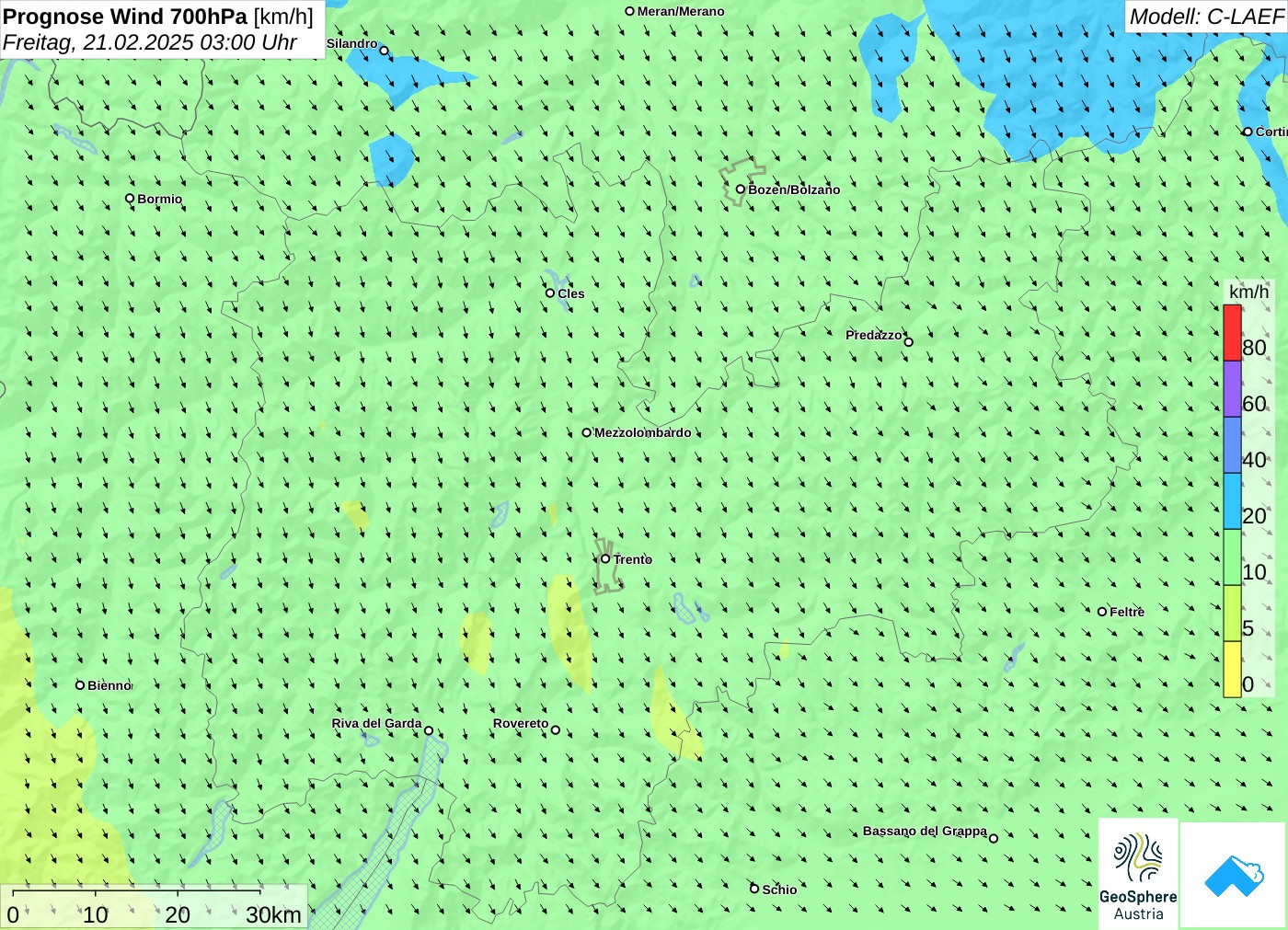Click the Bienno city marker
Viewport: 1288px width, 930px height.
click(80, 685)
